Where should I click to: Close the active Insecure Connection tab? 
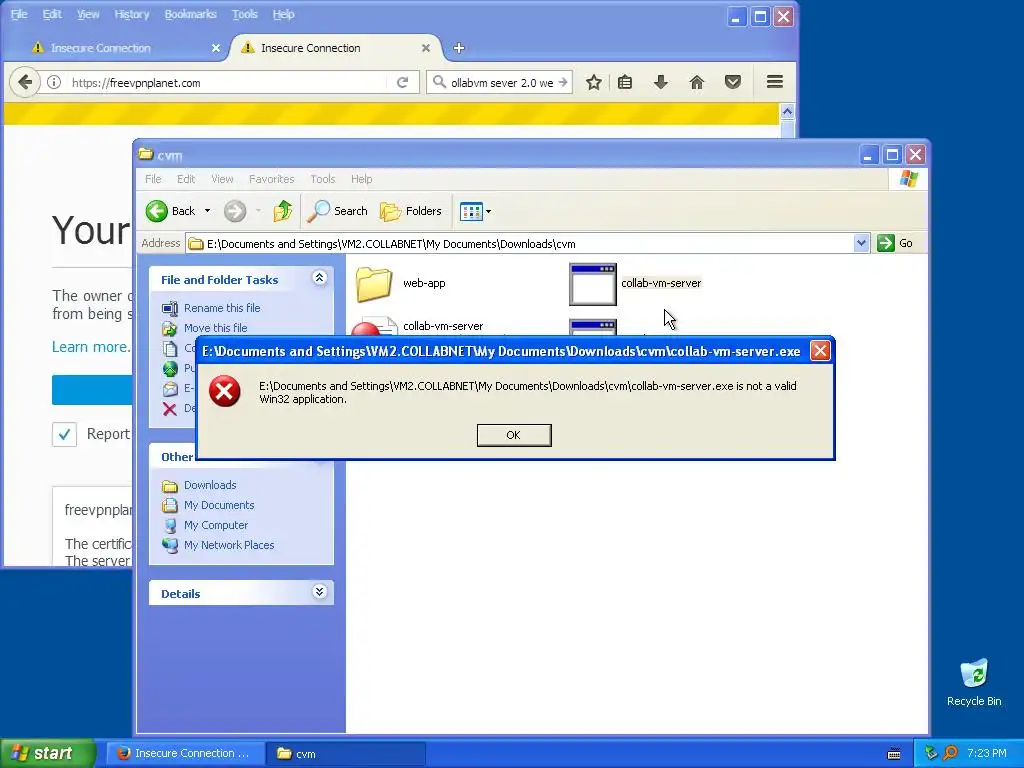click(x=426, y=48)
